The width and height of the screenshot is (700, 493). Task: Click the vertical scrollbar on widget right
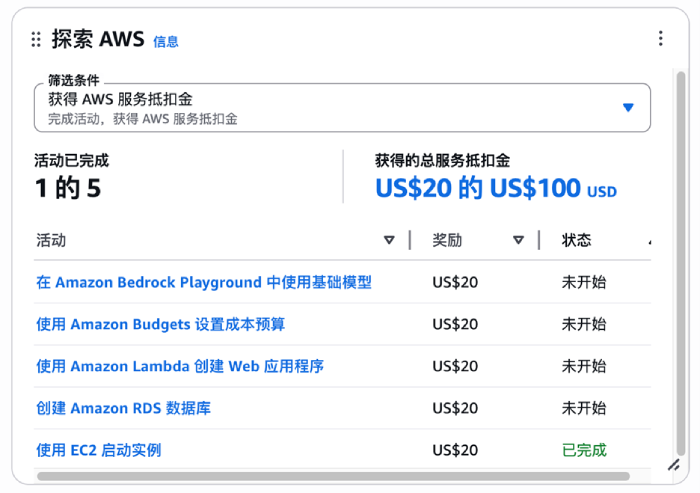pos(681,260)
